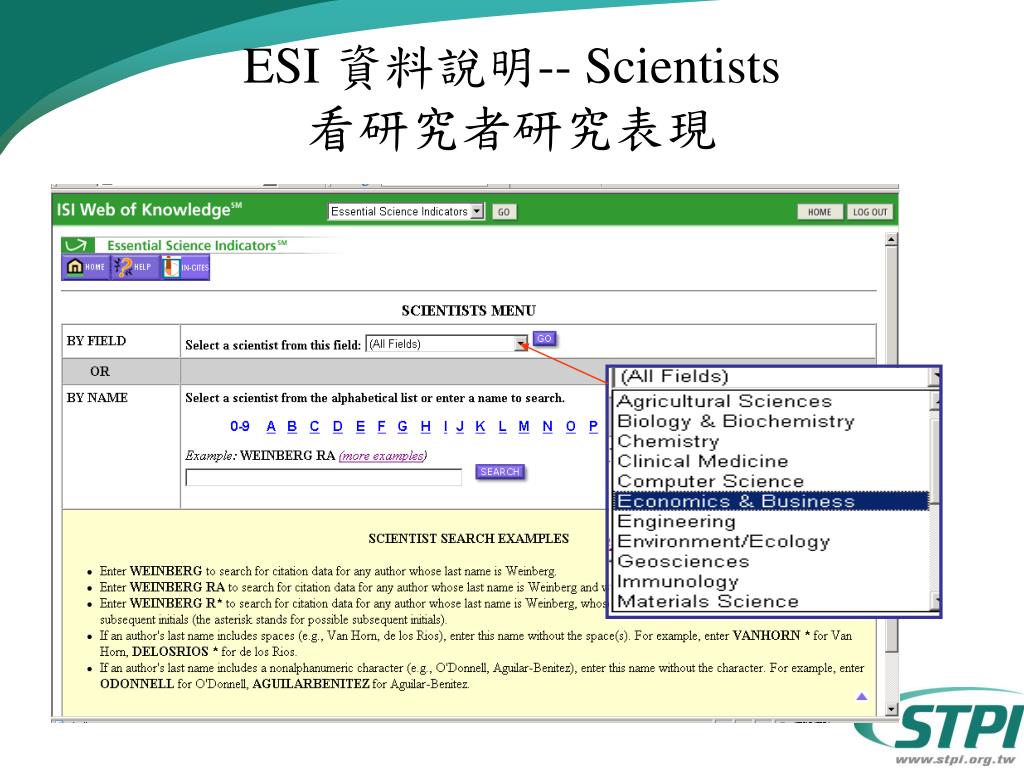
Task: Click the scientist name search input field
Action: [x=323, y=477]
